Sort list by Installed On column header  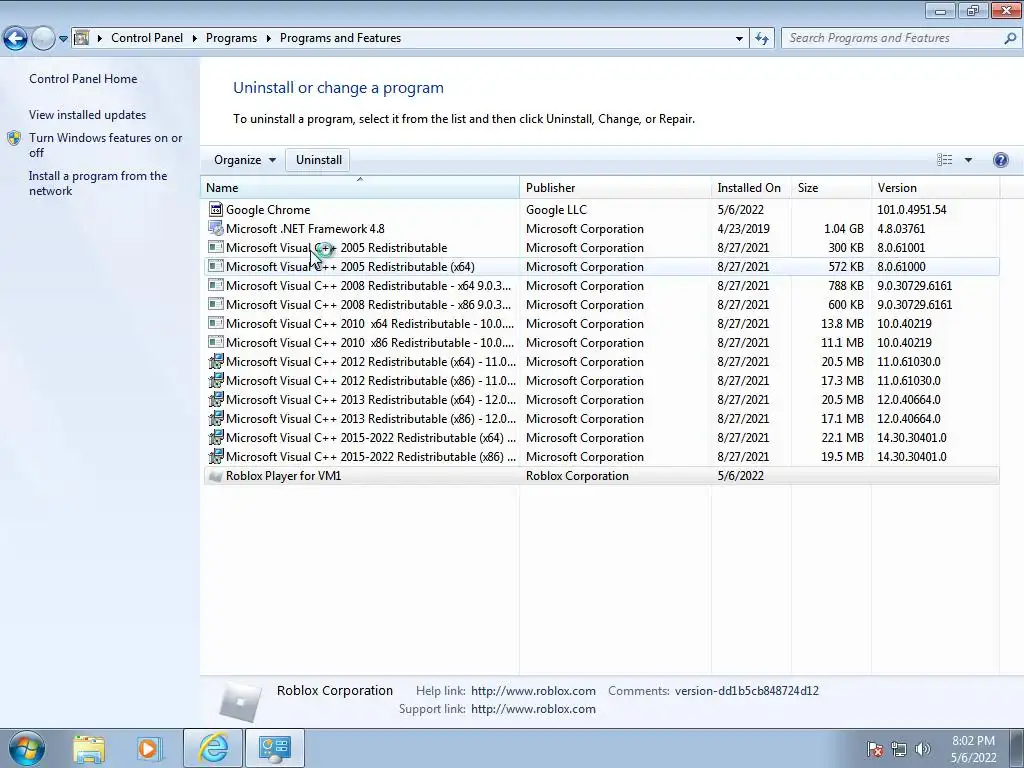click(751, 188)
